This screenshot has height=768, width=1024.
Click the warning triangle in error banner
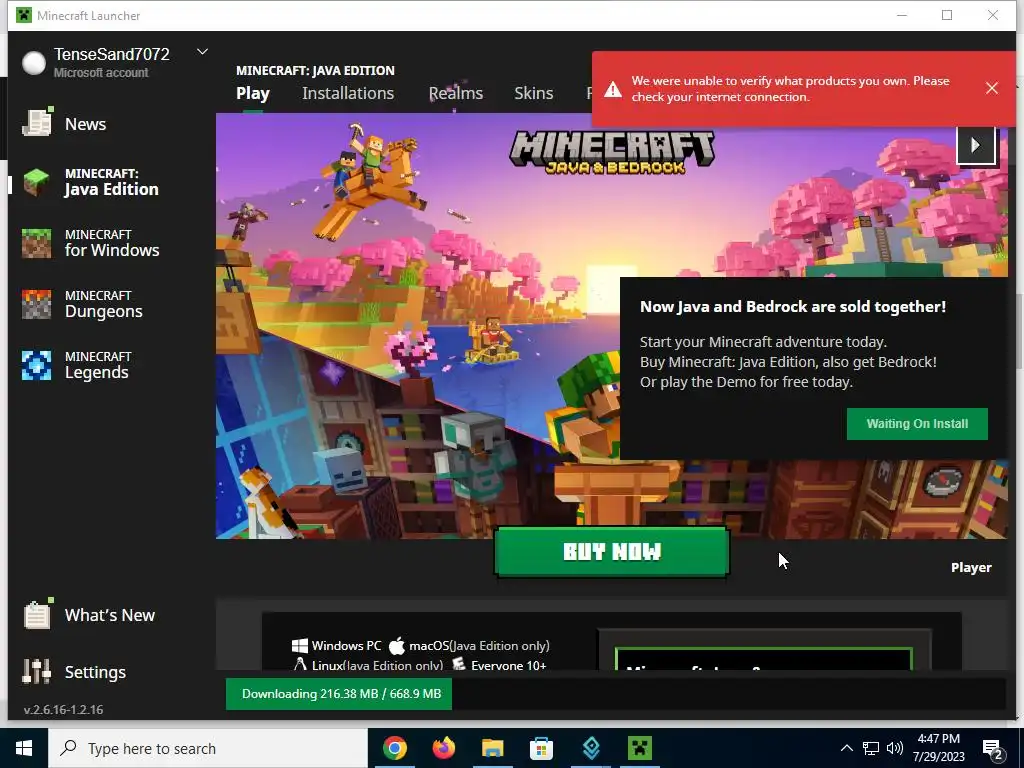coord(613,89)
